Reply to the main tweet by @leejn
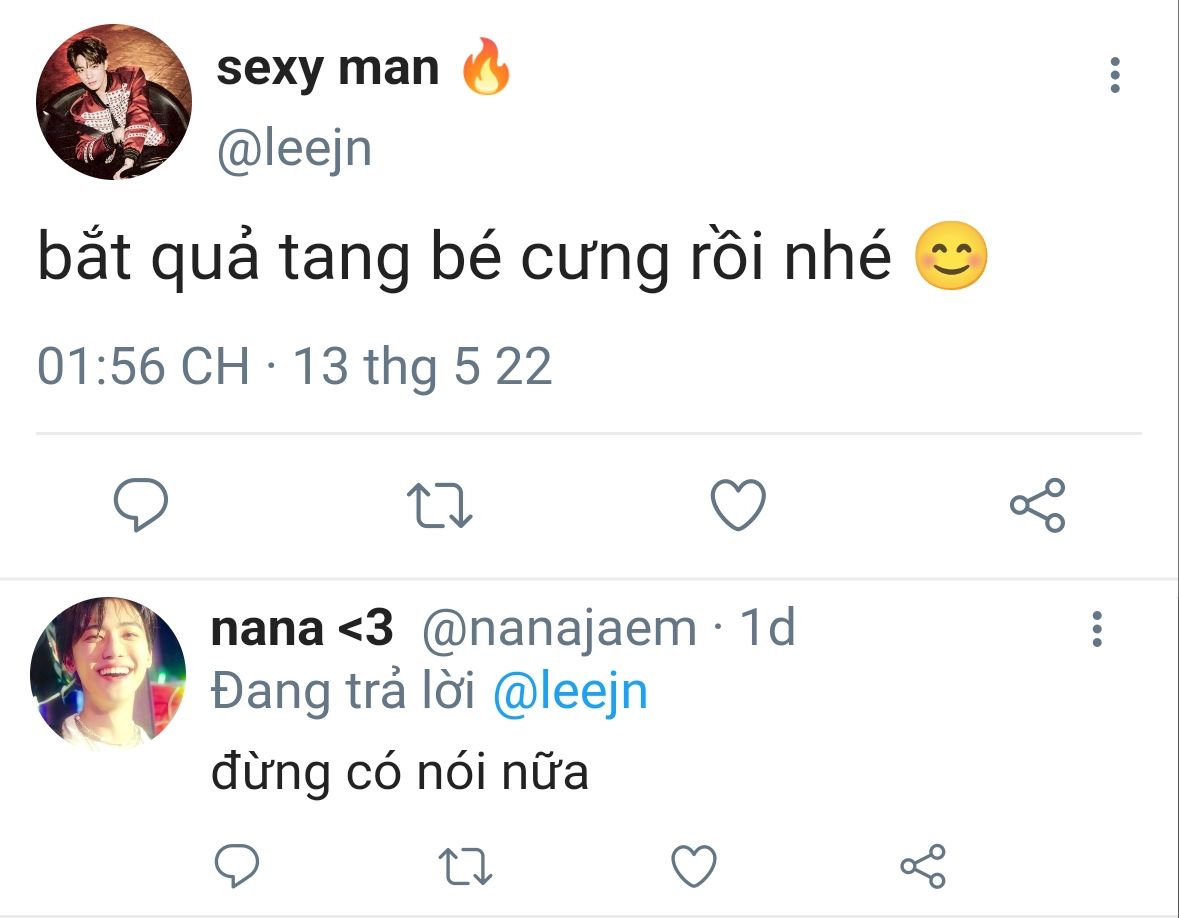The width and height of the screenshot is (1179, 918). pos(140,505)
